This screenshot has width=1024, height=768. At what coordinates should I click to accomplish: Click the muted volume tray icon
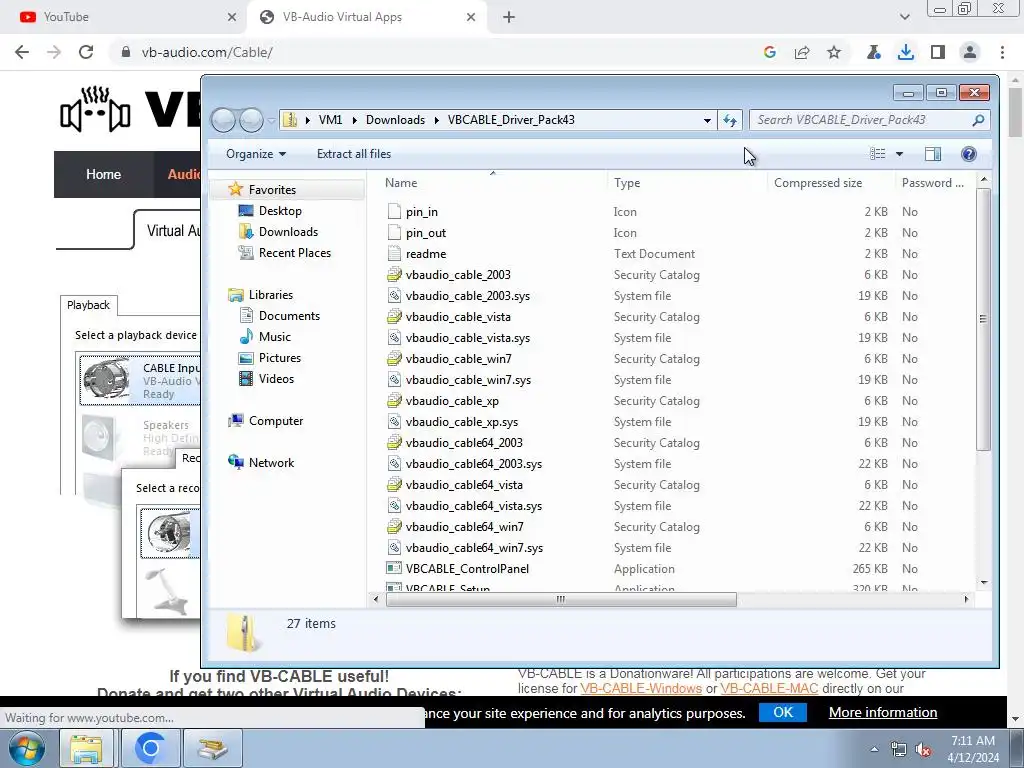point(923,750)
